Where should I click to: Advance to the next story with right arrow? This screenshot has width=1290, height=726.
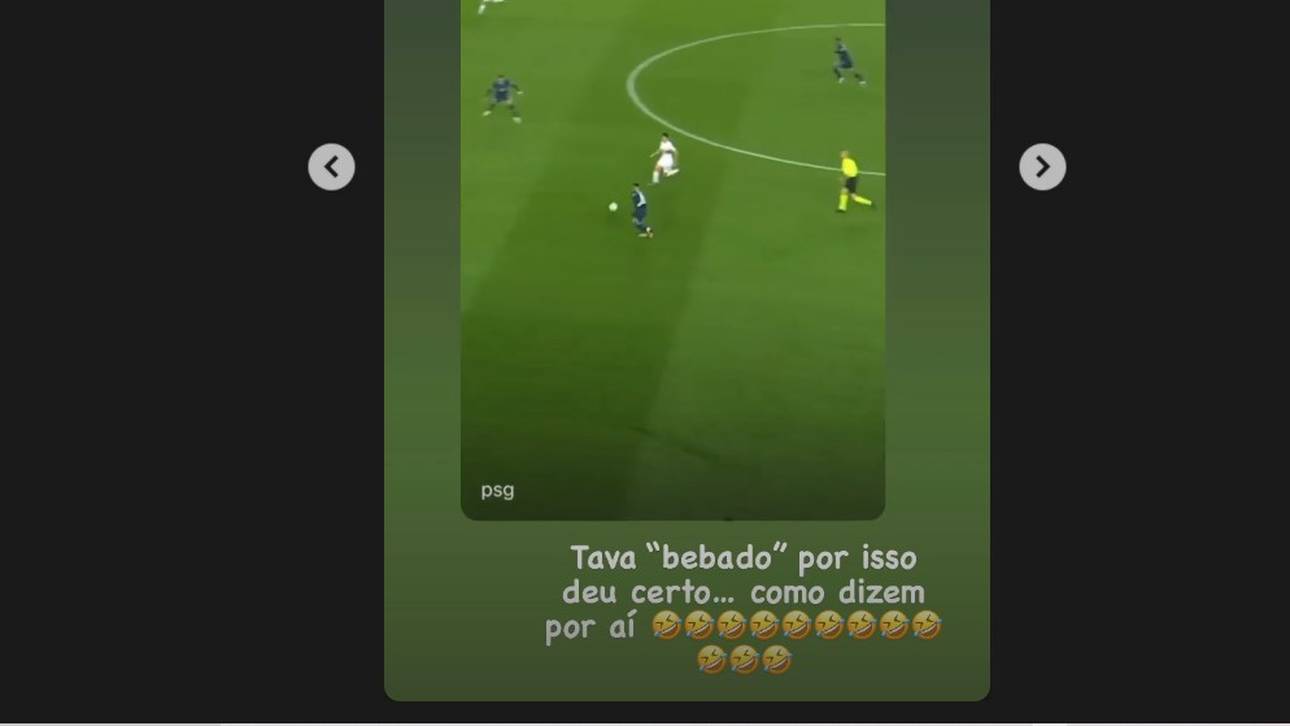[1042, 167]
